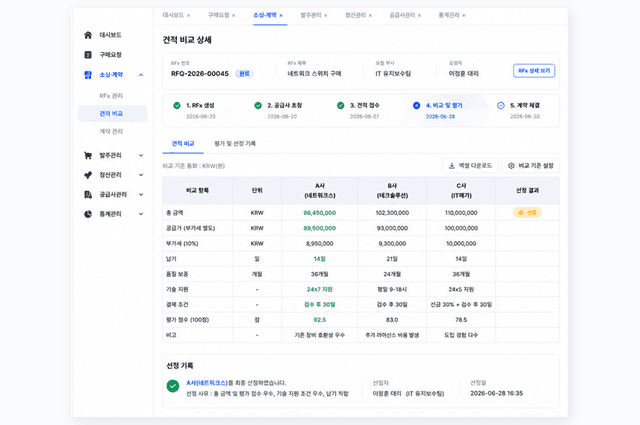Close the 소싱·계약 top tab

281,16
